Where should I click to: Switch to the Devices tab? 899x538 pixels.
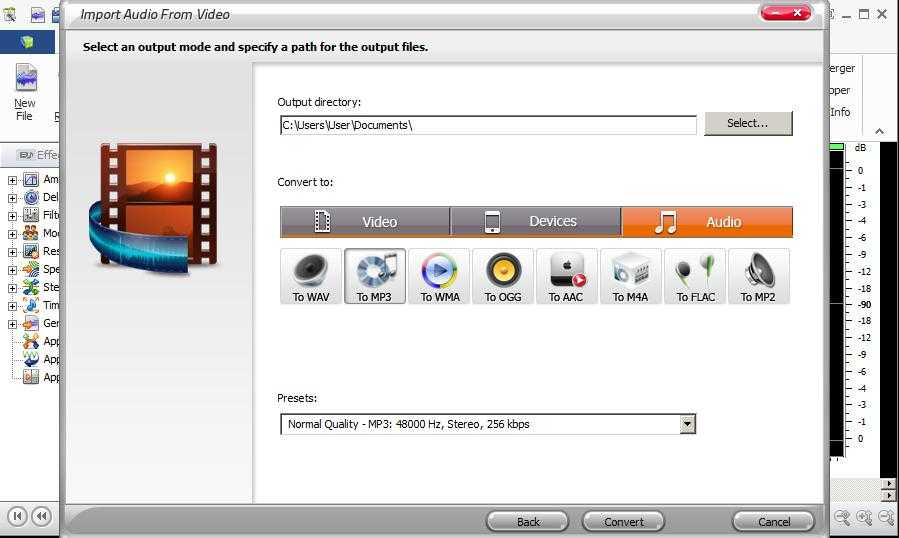click(x=536, y=222)
